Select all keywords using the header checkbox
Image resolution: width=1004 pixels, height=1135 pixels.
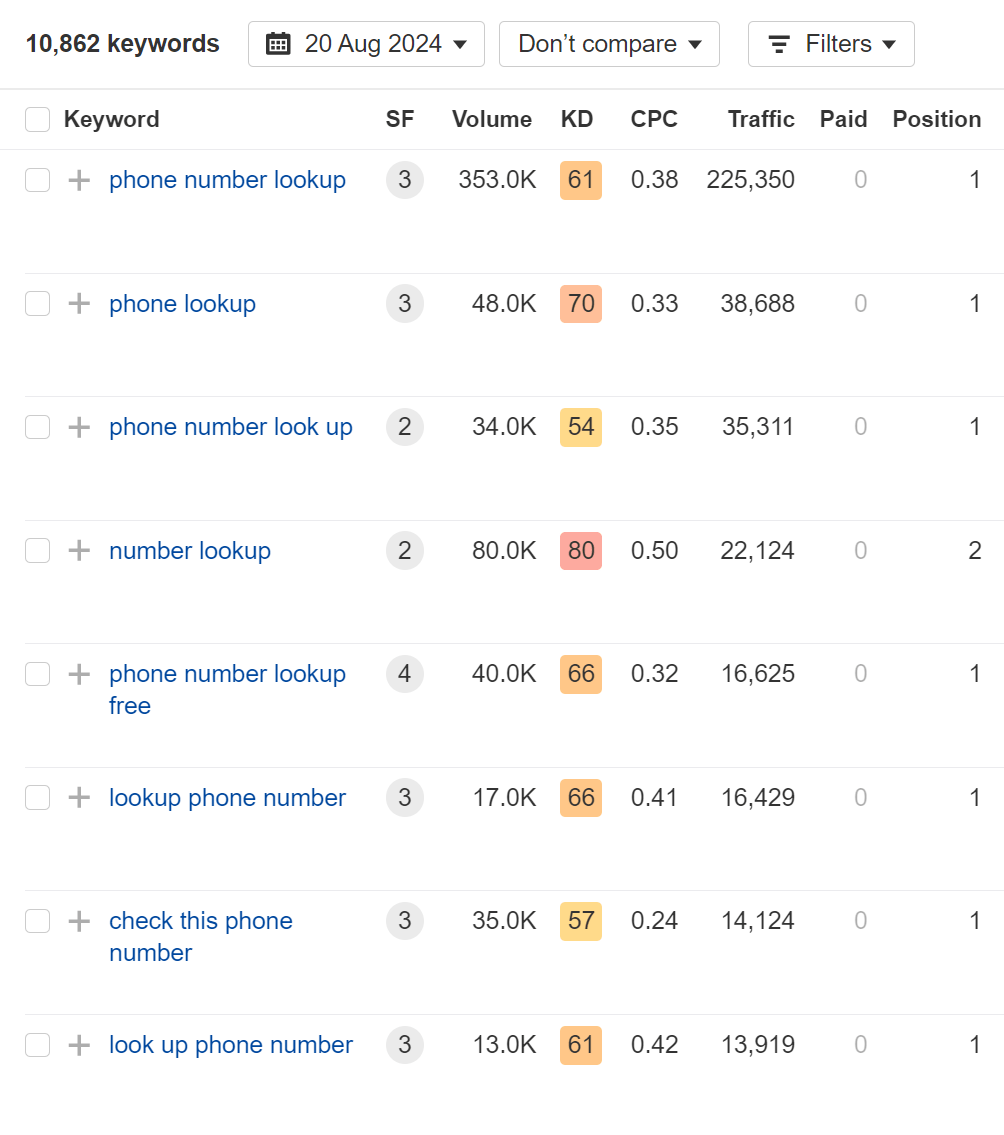(37, 118)
